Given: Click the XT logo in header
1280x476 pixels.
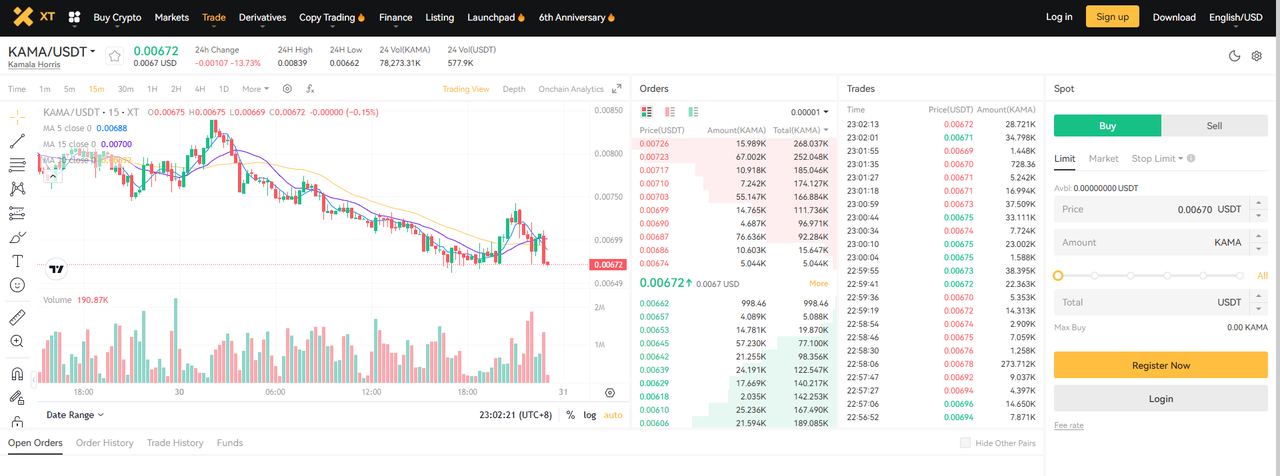Looking at the screenshot, I should 34,17.
